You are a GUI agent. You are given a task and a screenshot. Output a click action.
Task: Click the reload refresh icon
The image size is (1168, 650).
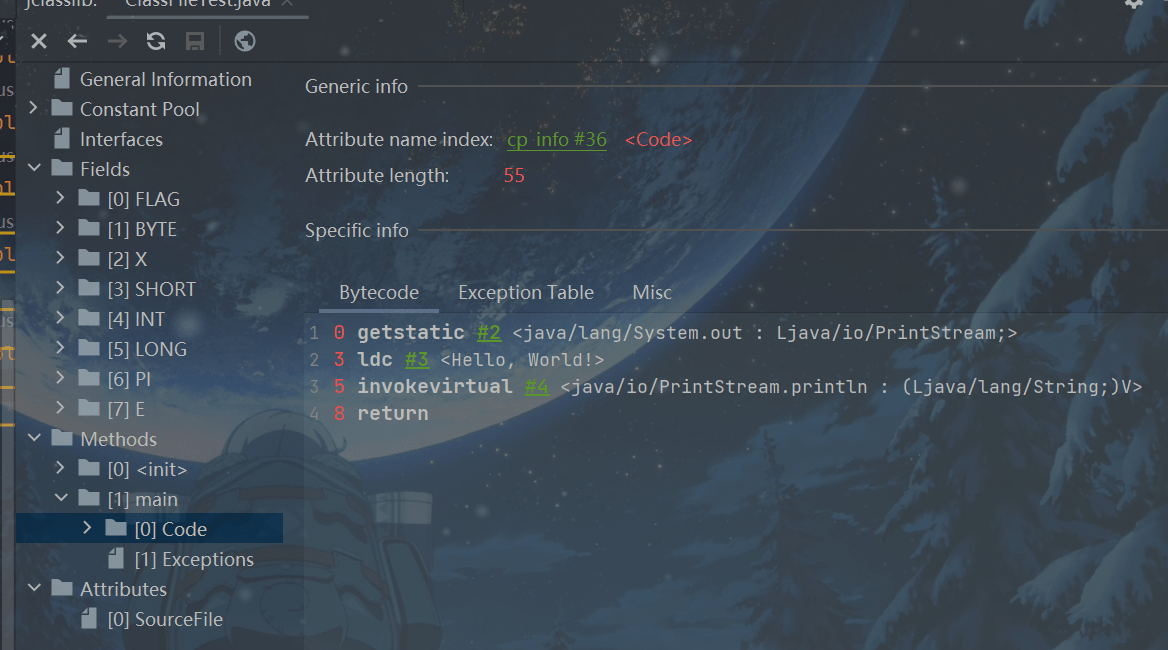[156, 41]
